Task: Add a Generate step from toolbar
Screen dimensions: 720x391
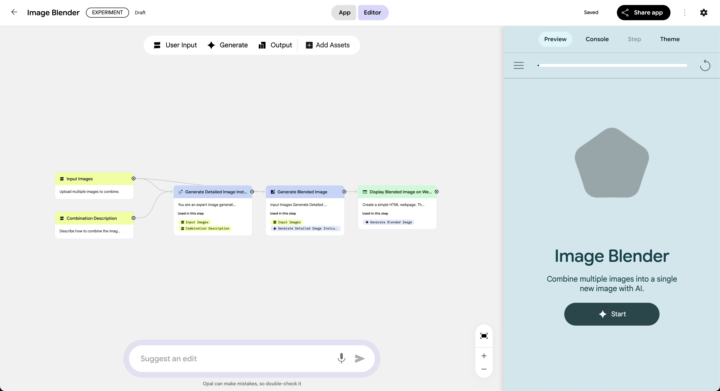Action: click(228, 45)
